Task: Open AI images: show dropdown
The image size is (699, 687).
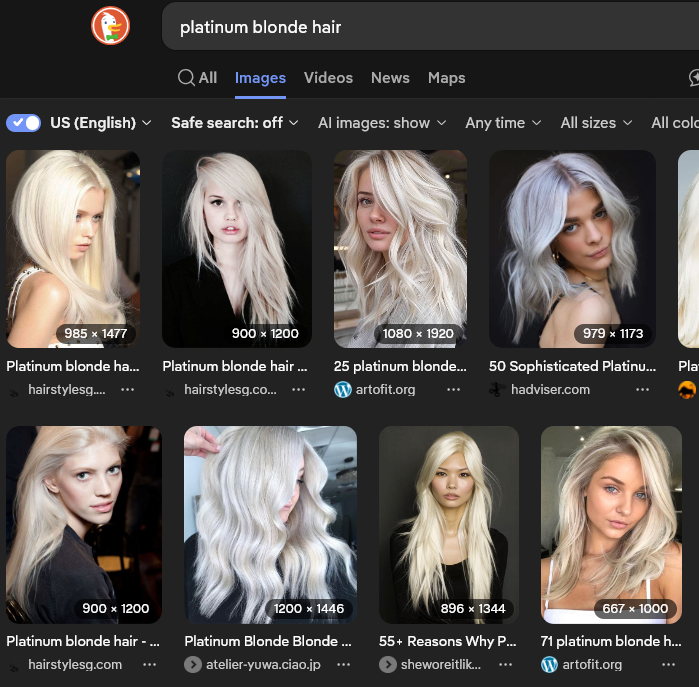Action: (382, 123)
